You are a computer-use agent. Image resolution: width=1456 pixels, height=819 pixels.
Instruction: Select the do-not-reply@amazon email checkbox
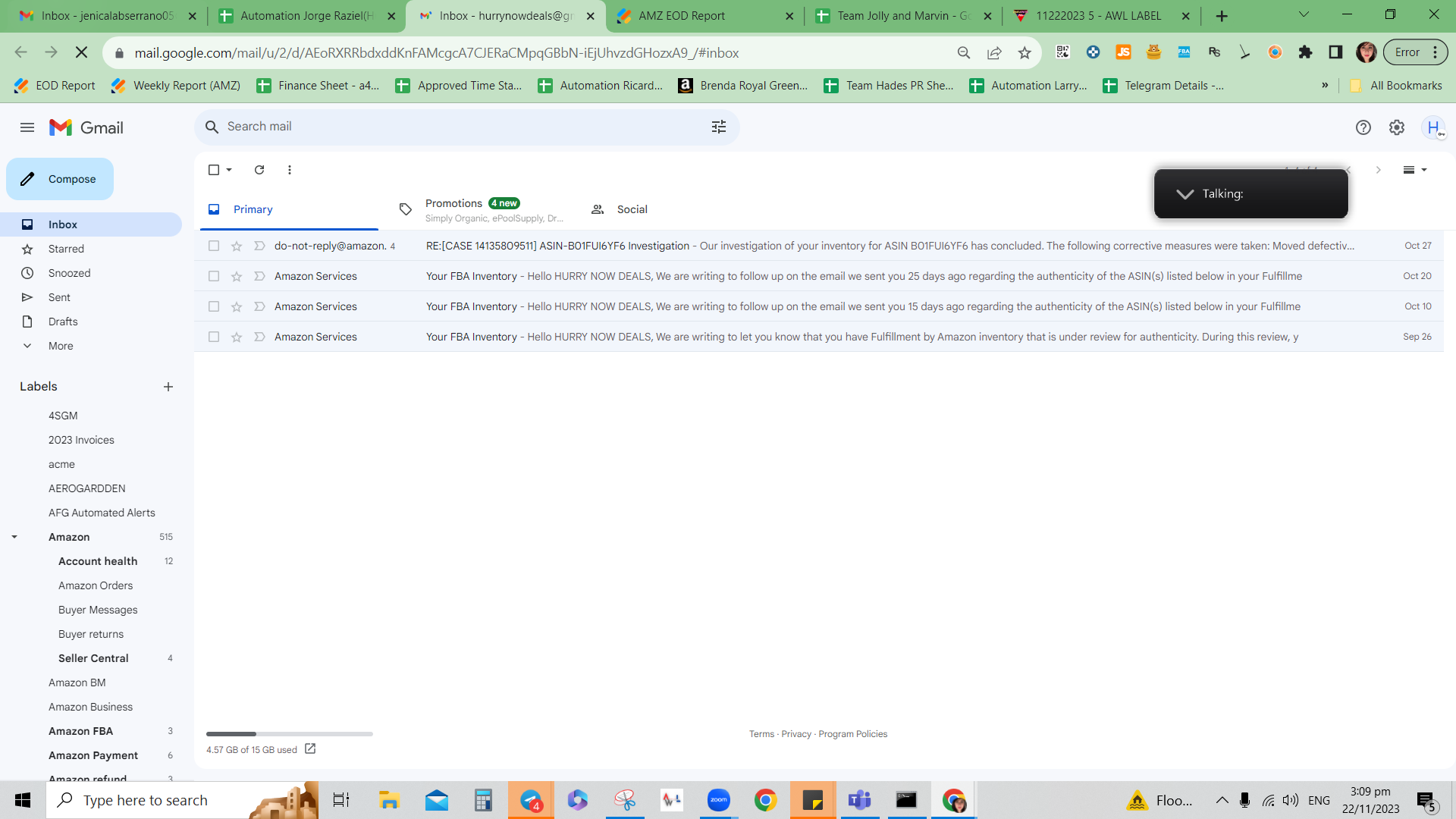coord(214,246)
